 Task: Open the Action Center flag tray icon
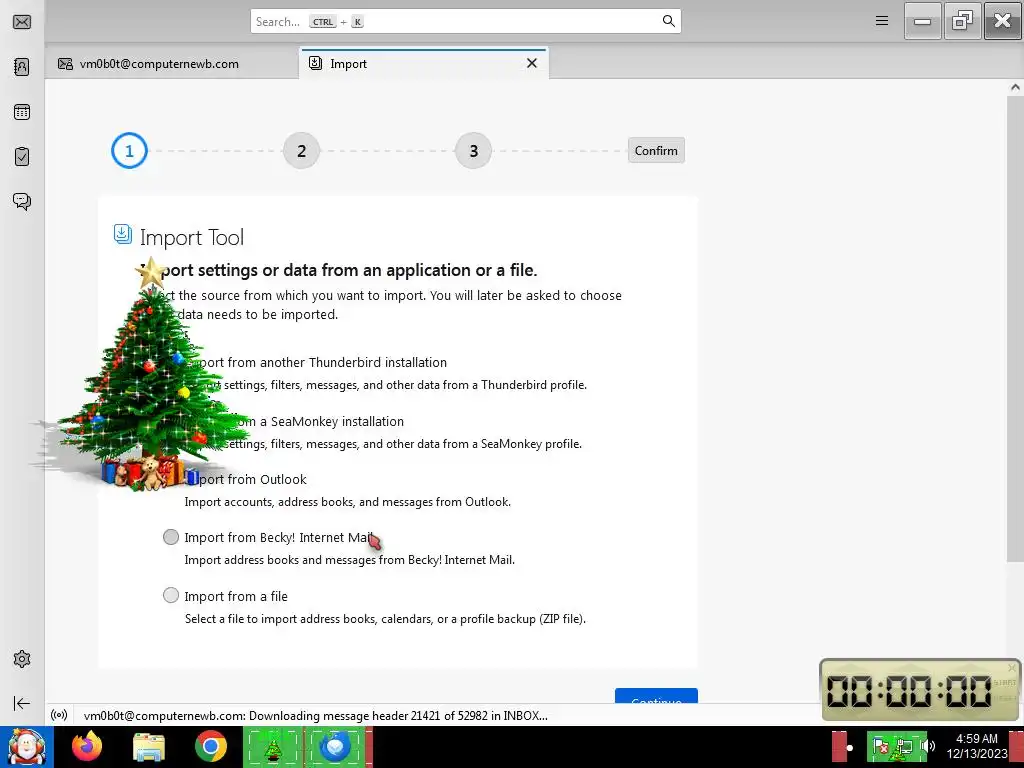point(881,746)
